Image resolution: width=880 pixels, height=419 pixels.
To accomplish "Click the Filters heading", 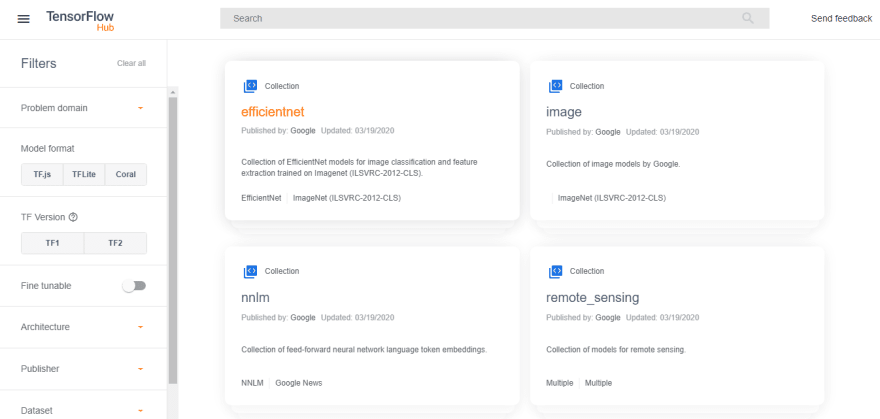I will click(39, 63).
